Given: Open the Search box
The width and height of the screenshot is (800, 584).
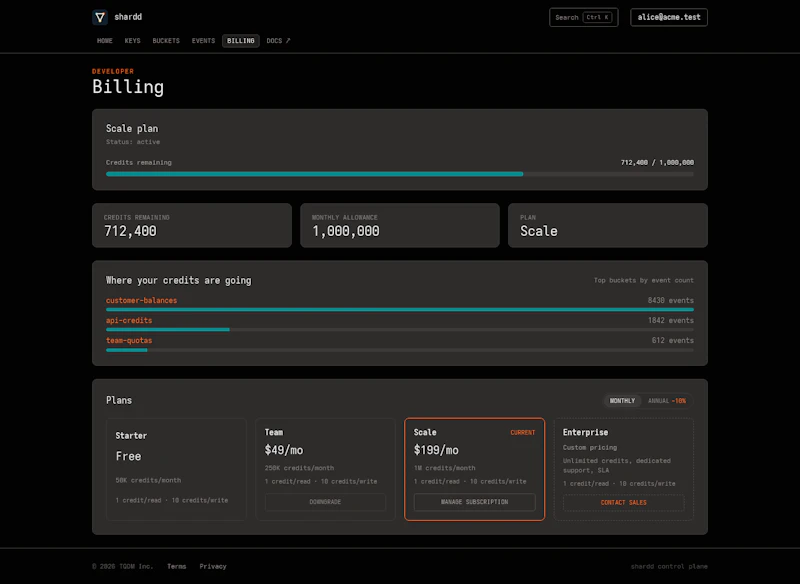Looking at the screenshot, I should [584, 17].
